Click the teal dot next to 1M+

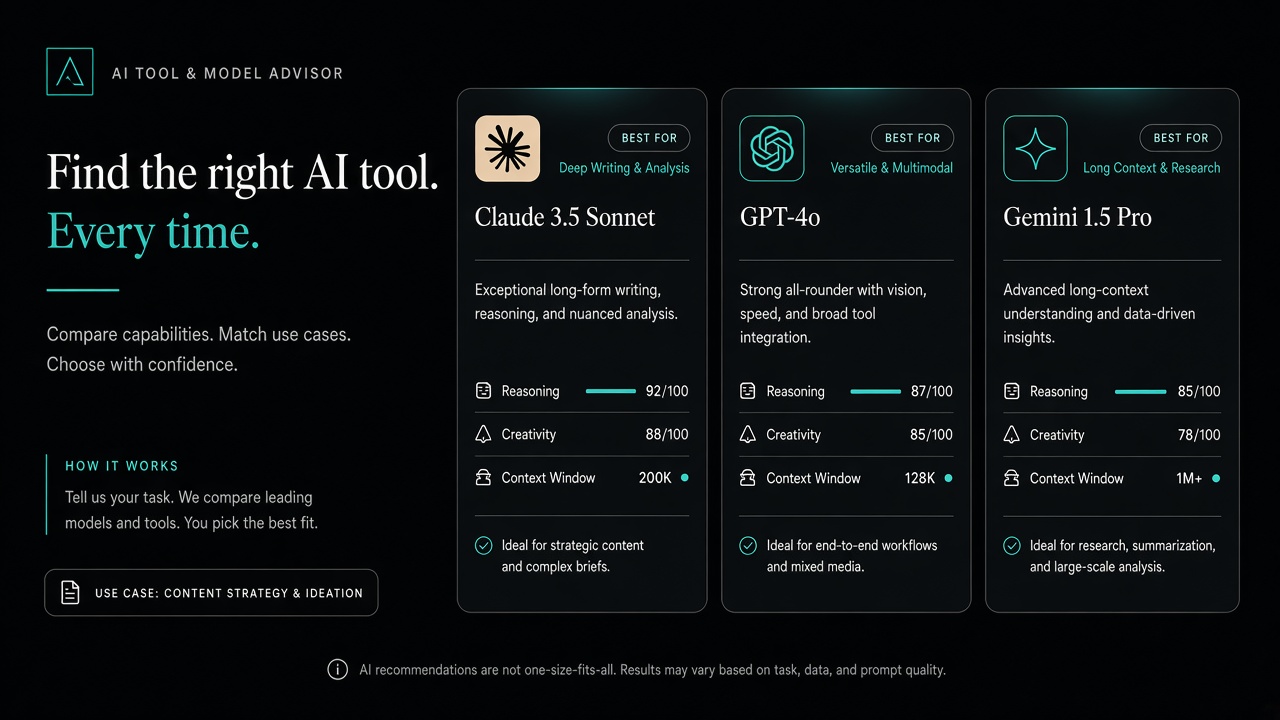1216,478
